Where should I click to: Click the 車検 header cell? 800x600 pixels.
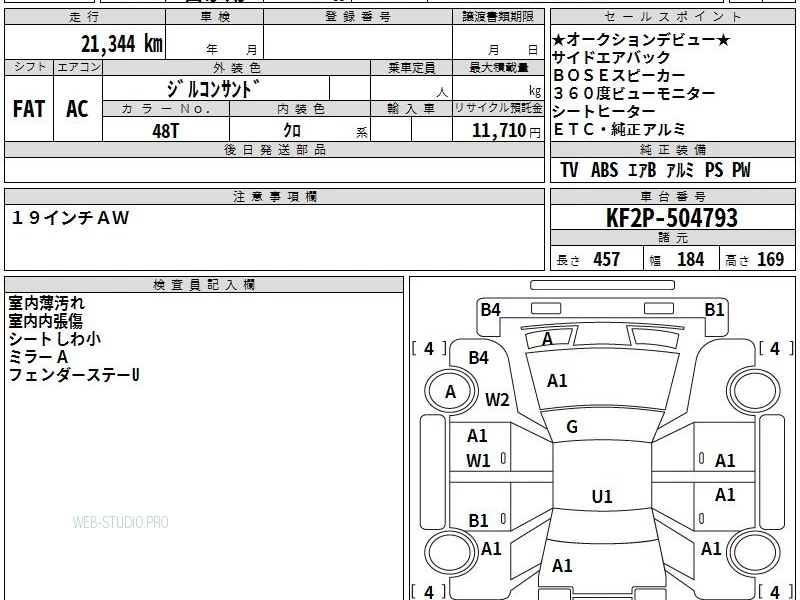click(x=215, y=17)
